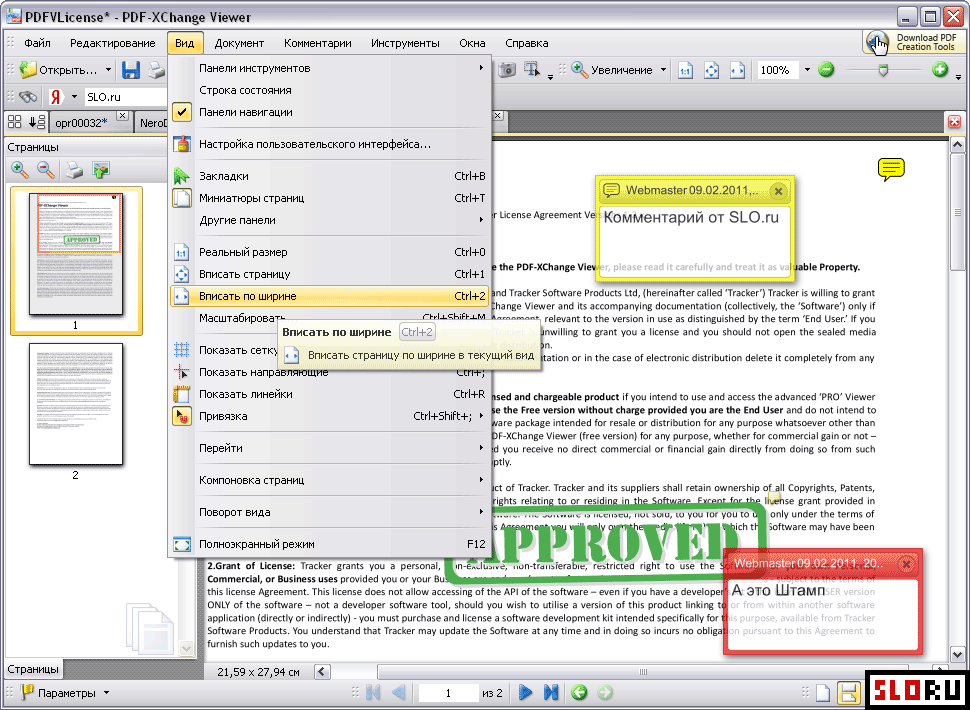Select the Snapshot camera tool
970x710 pixels.
507,69
